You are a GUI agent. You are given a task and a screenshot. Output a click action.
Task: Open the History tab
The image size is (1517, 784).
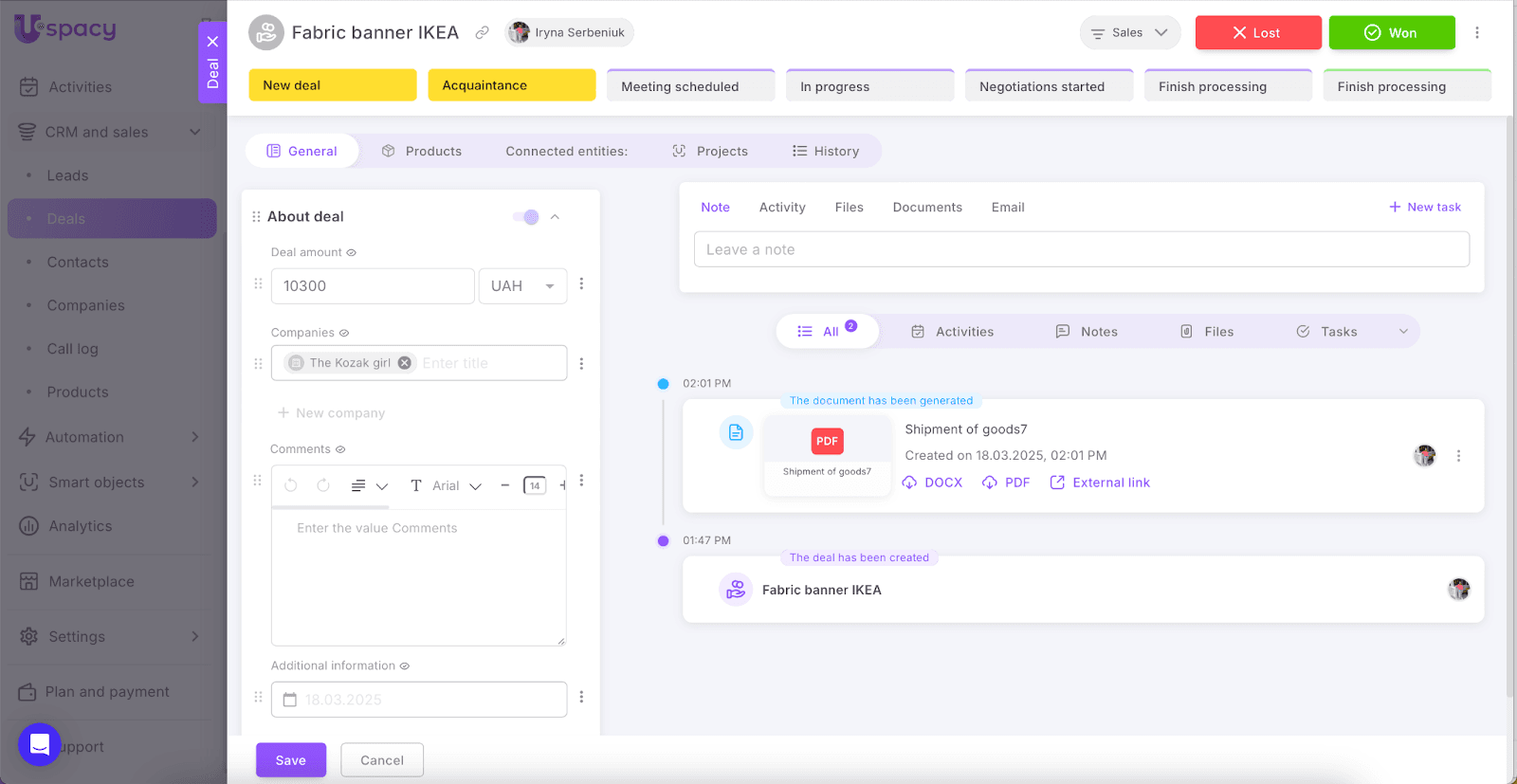pyautogui.click(x=826, y=151)
